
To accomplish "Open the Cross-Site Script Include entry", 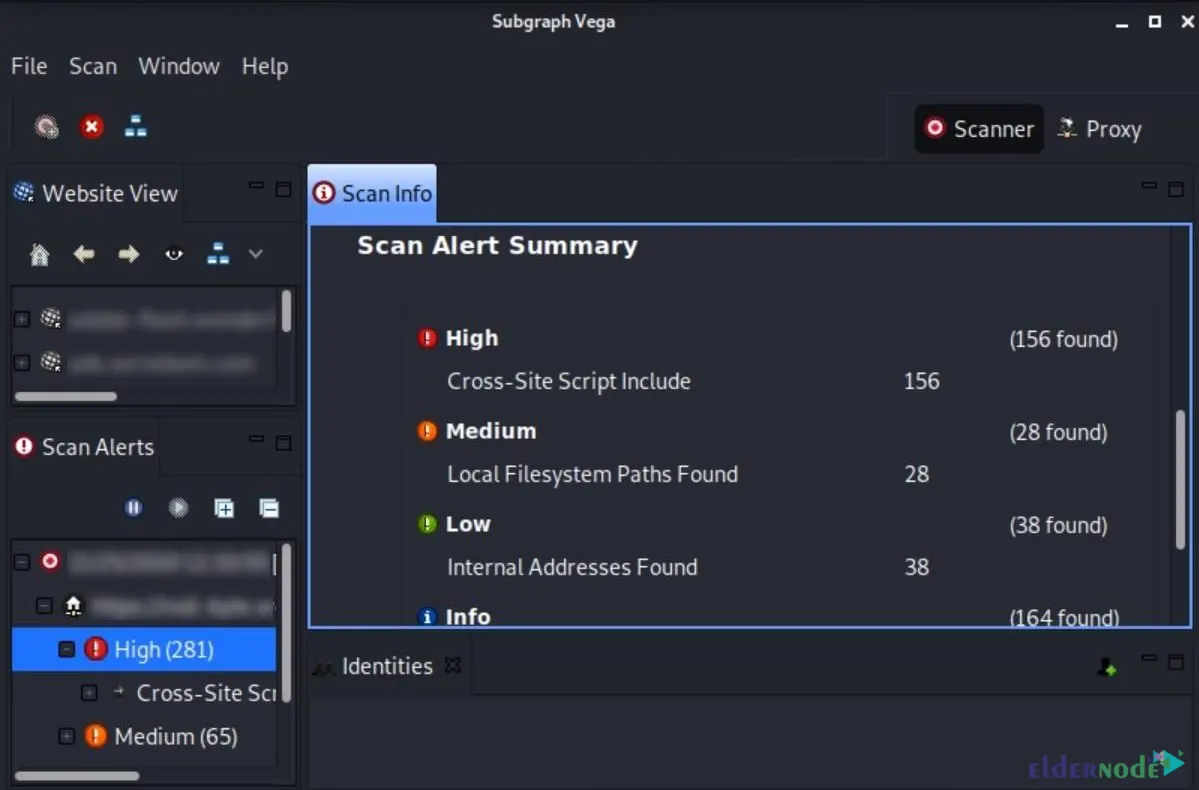I will [x=569, y=381].
